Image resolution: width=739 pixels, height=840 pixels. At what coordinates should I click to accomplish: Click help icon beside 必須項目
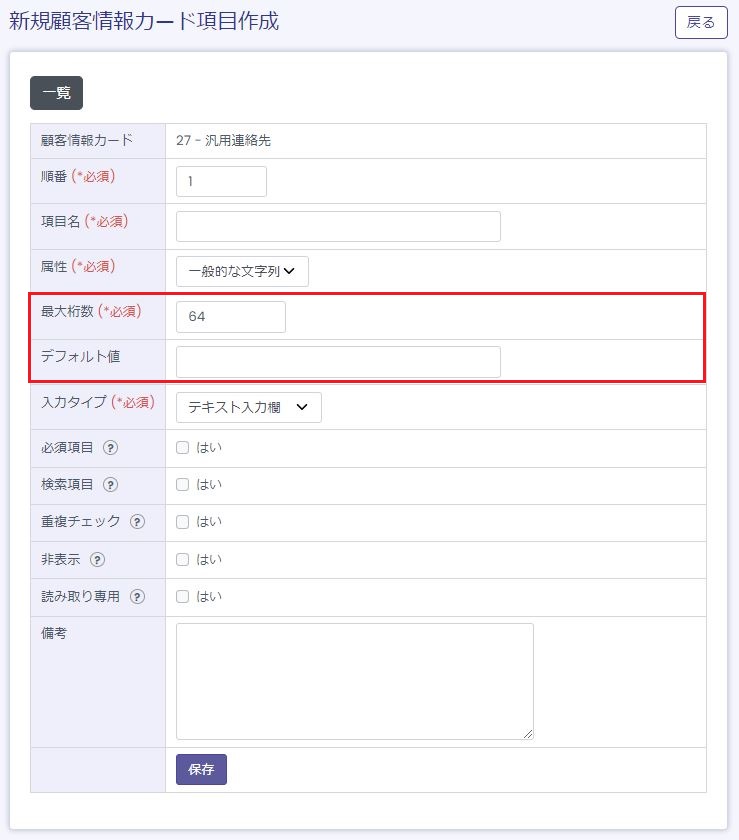click(x=111, y=448)
